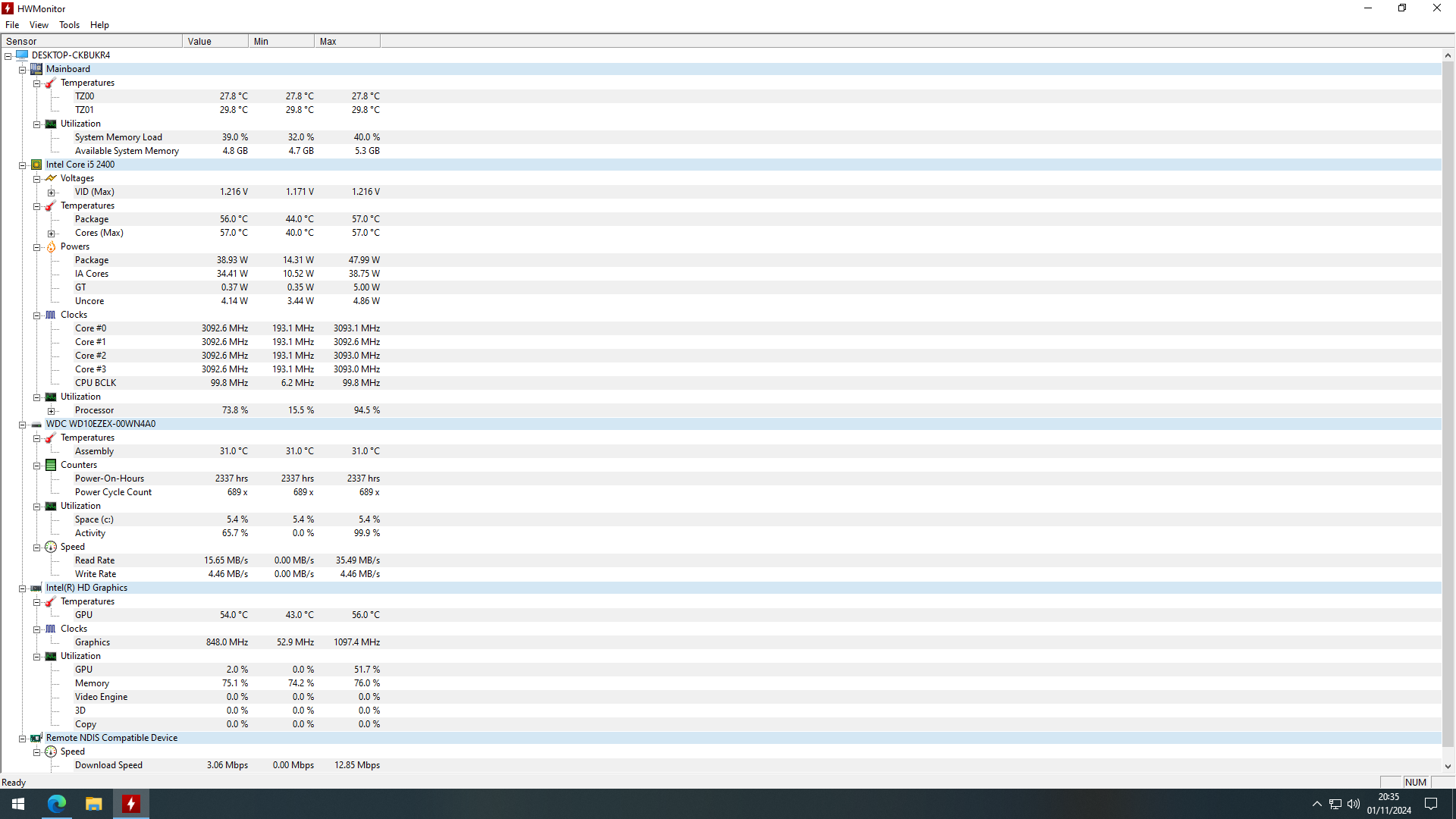Screen dimensions: 1456x819
Task: Expand the Cores (Max) temperature entry
Action: [x=52, y=234]
